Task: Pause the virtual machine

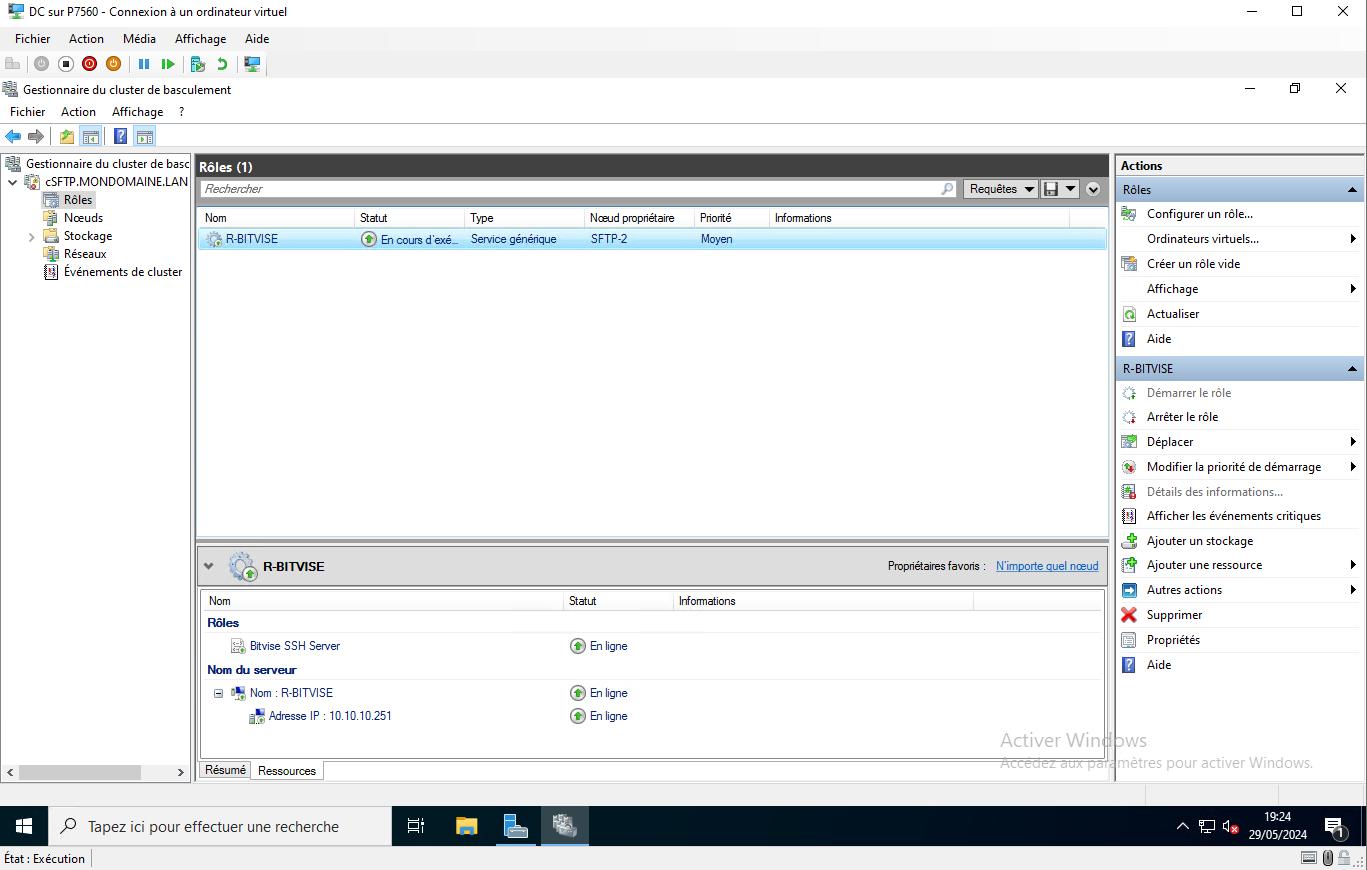Action: coord(144,64)
